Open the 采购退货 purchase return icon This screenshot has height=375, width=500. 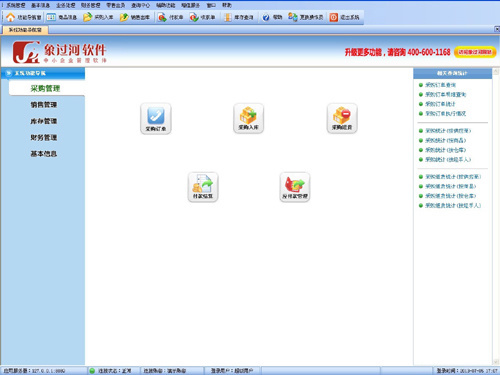pyautogui.click(x=342, y=118)
